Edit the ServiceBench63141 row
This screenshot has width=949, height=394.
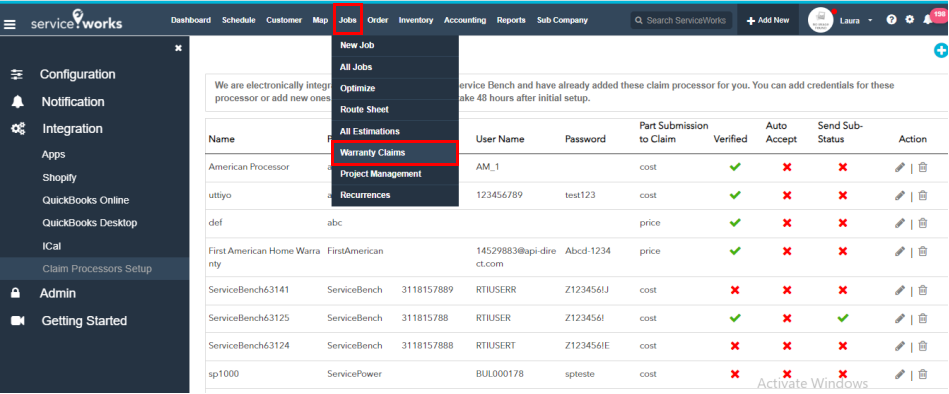(900, 290)
